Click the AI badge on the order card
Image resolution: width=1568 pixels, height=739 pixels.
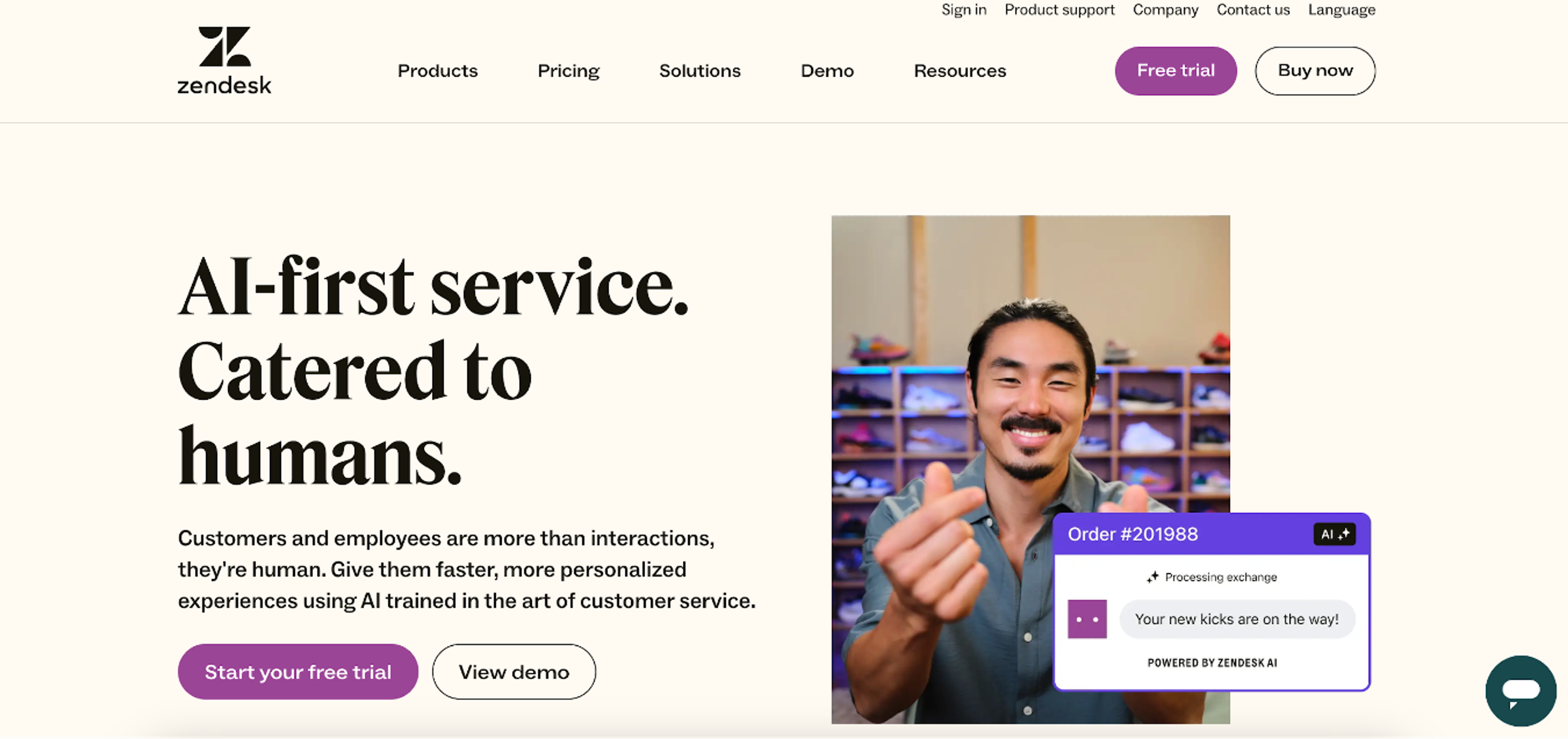(x=1334, y=534)
